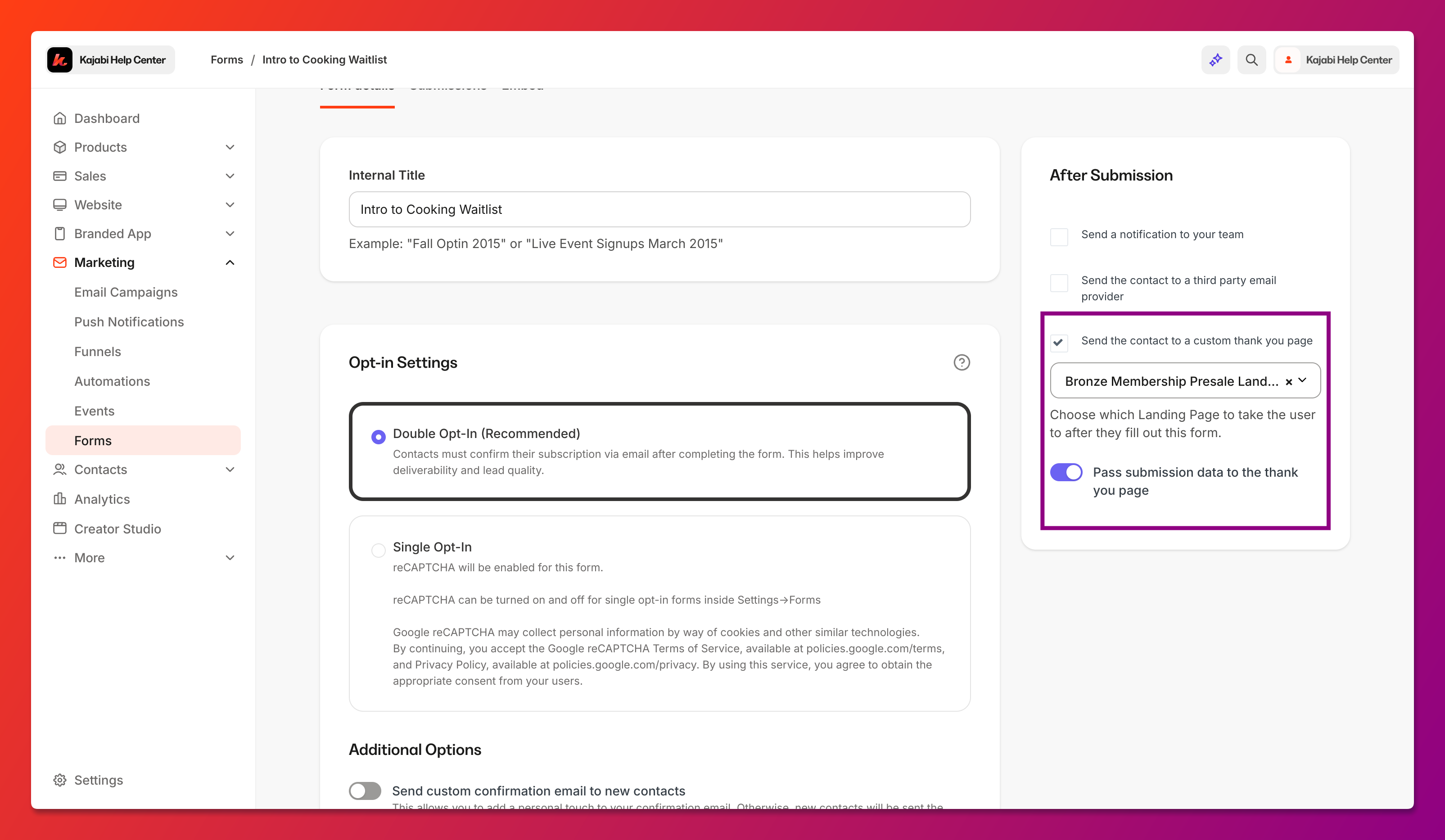Open Analytics link
Image resolution: width=1445 pixels, height=840 pixels.
[101, 499]
